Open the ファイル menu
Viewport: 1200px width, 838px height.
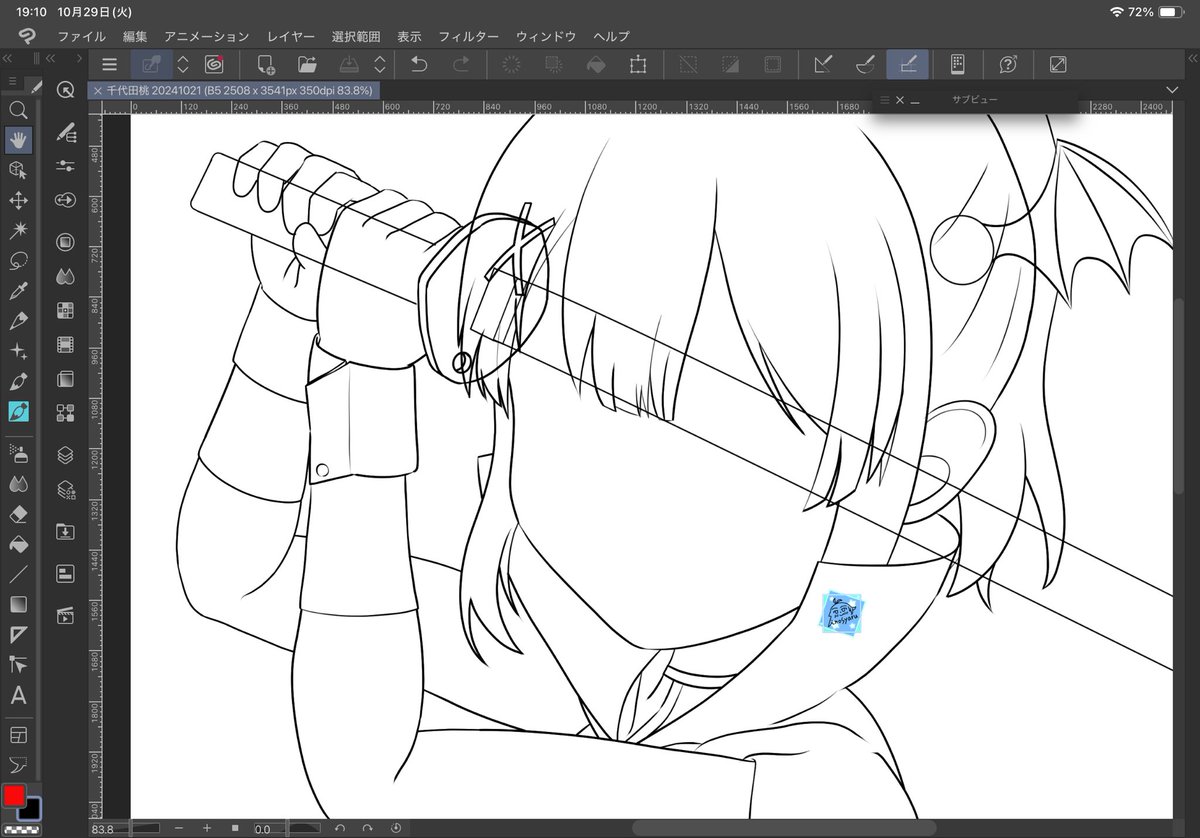pyautogui.click(x=82, y=36)
